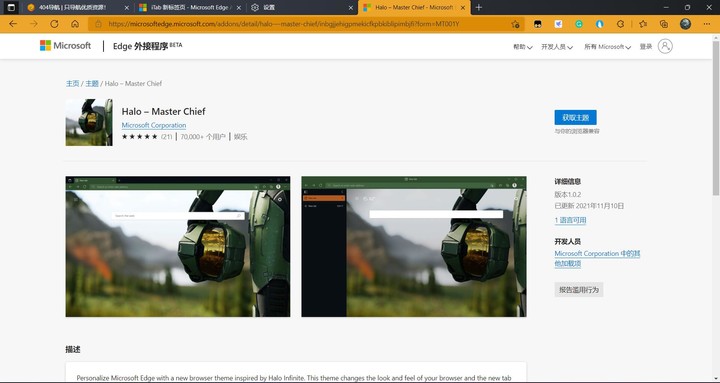
Task: Click the 报告滥用行为 button
Action: (x=579, y=290)
